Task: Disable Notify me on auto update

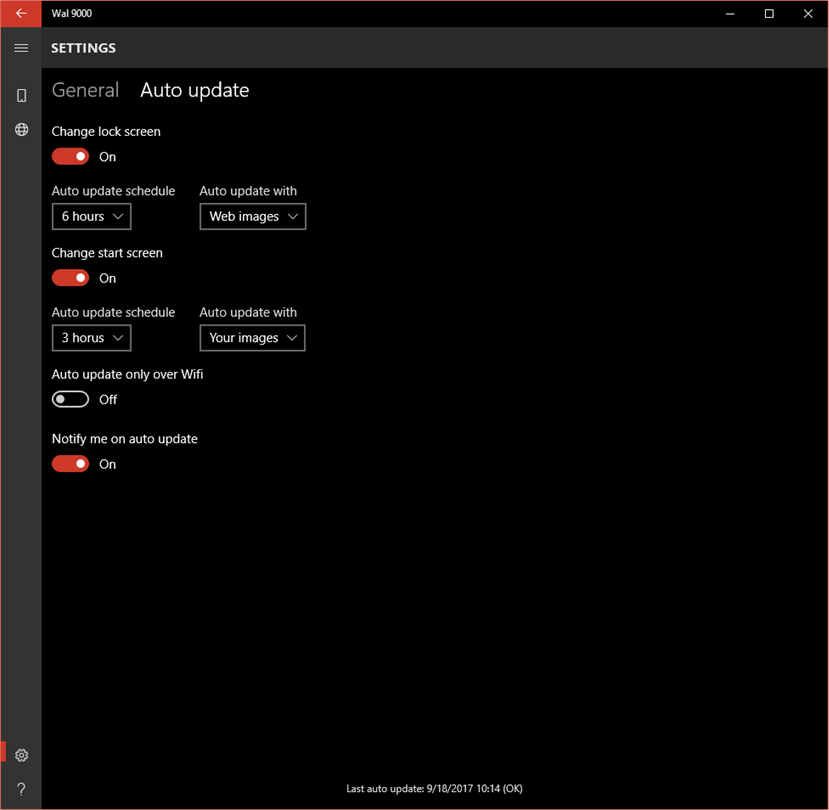Action: [x=70, y=464]
